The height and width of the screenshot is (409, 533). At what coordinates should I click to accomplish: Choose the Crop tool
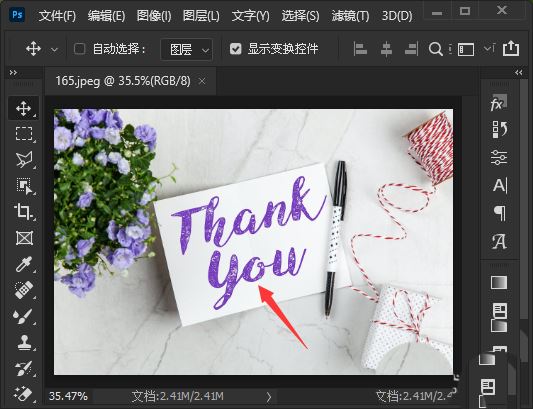click(x=24, y=211)
